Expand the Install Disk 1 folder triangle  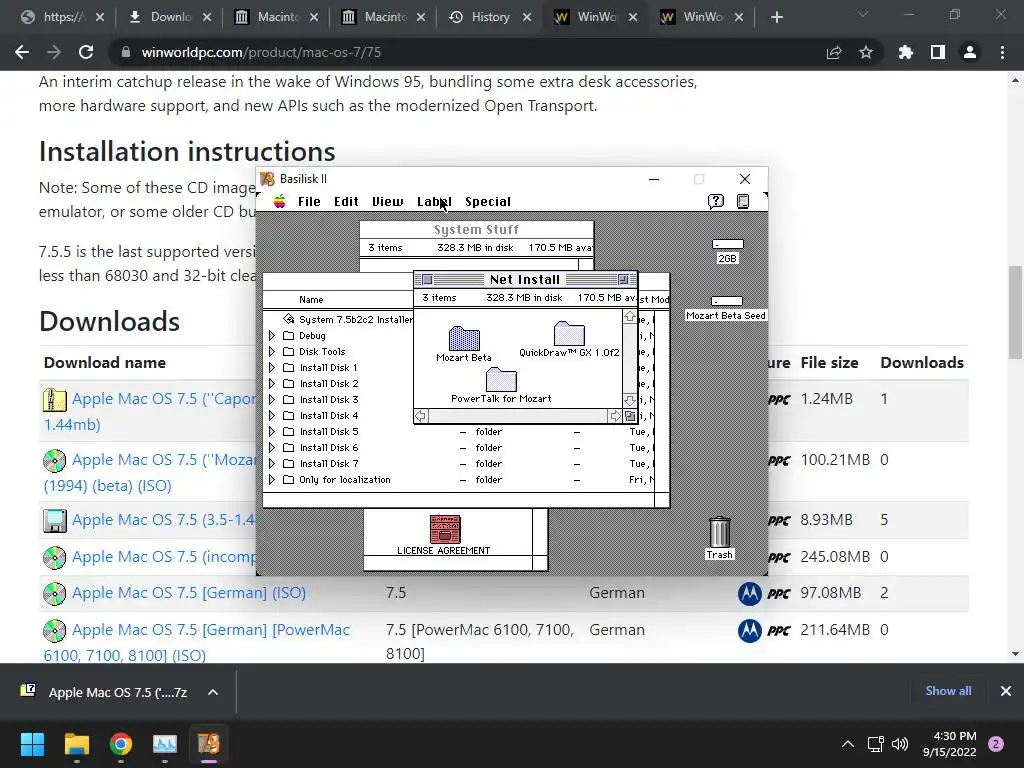[272, 368]
